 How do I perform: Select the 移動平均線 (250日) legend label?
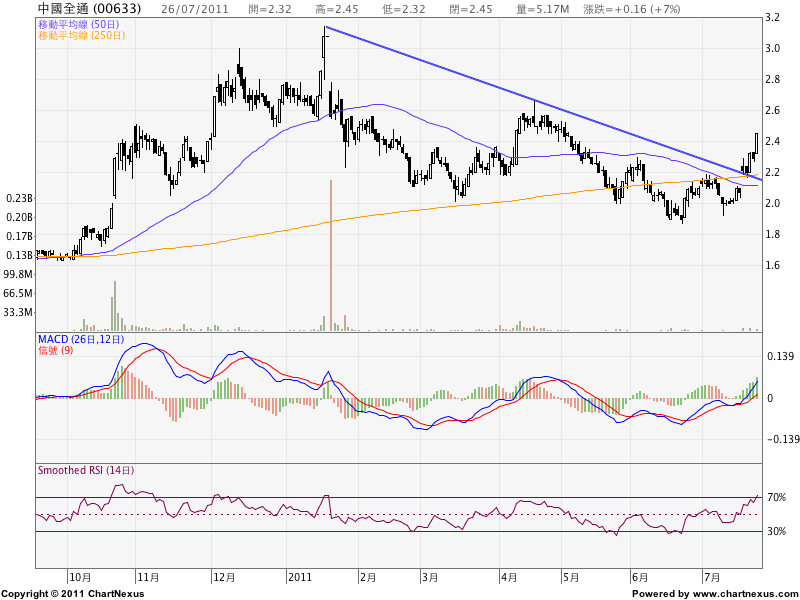[x=81, y=35]
